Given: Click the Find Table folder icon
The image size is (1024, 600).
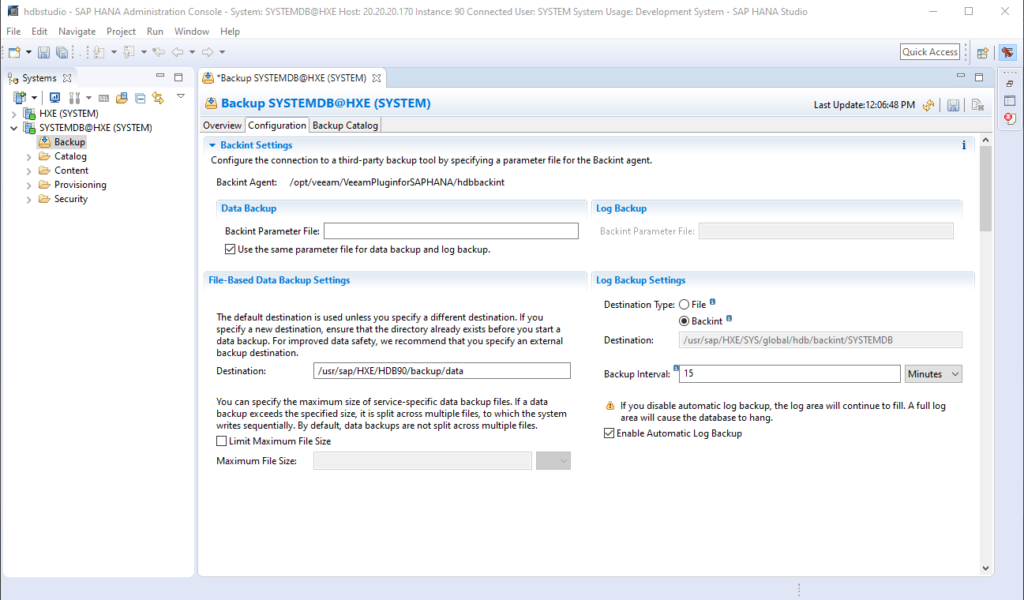Looking at the screenshot, I should tap(121, 98).
